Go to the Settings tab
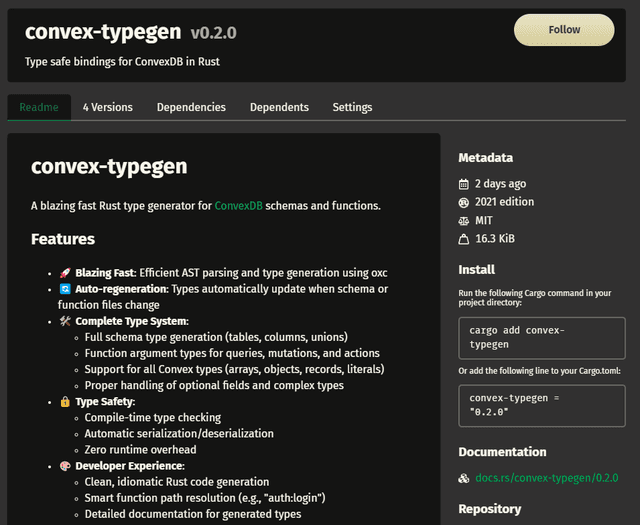The image size is (640, 525). click(x=352, y=107)
